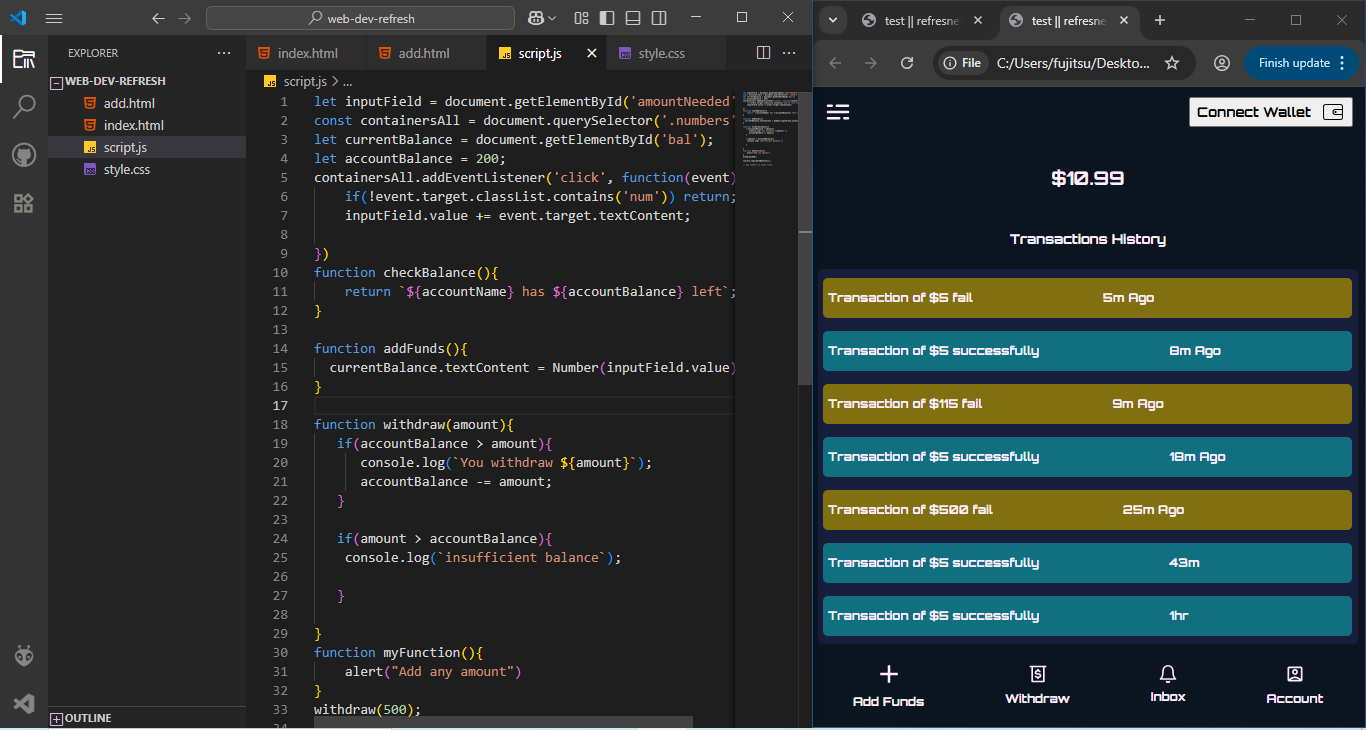
Task: Click the Finish update button
Action: pyautogui.click(x=1293, y=63)
